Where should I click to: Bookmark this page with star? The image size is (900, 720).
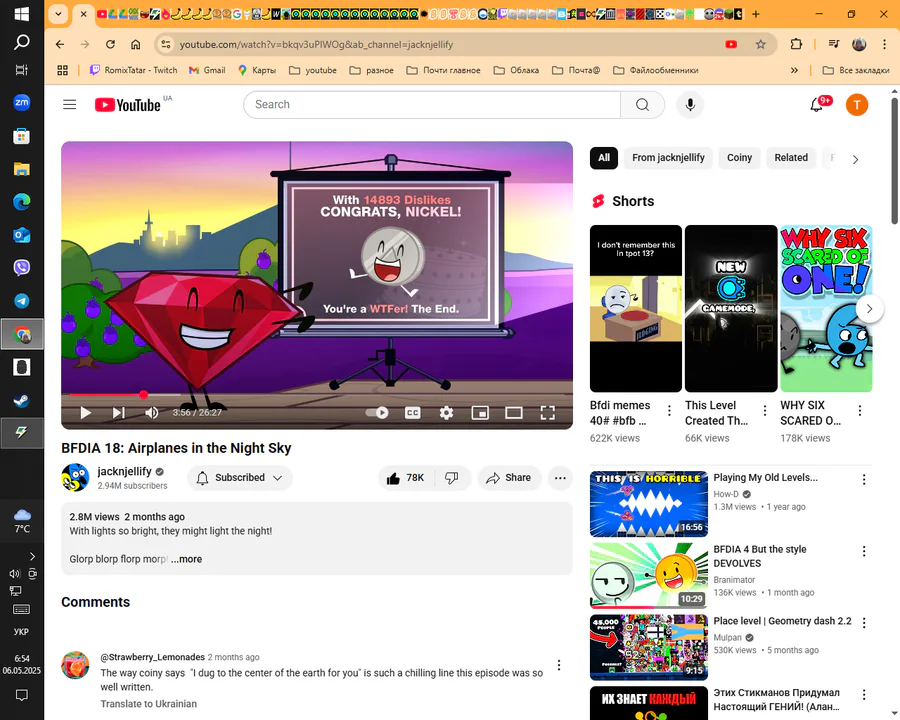tap(761, 44)
